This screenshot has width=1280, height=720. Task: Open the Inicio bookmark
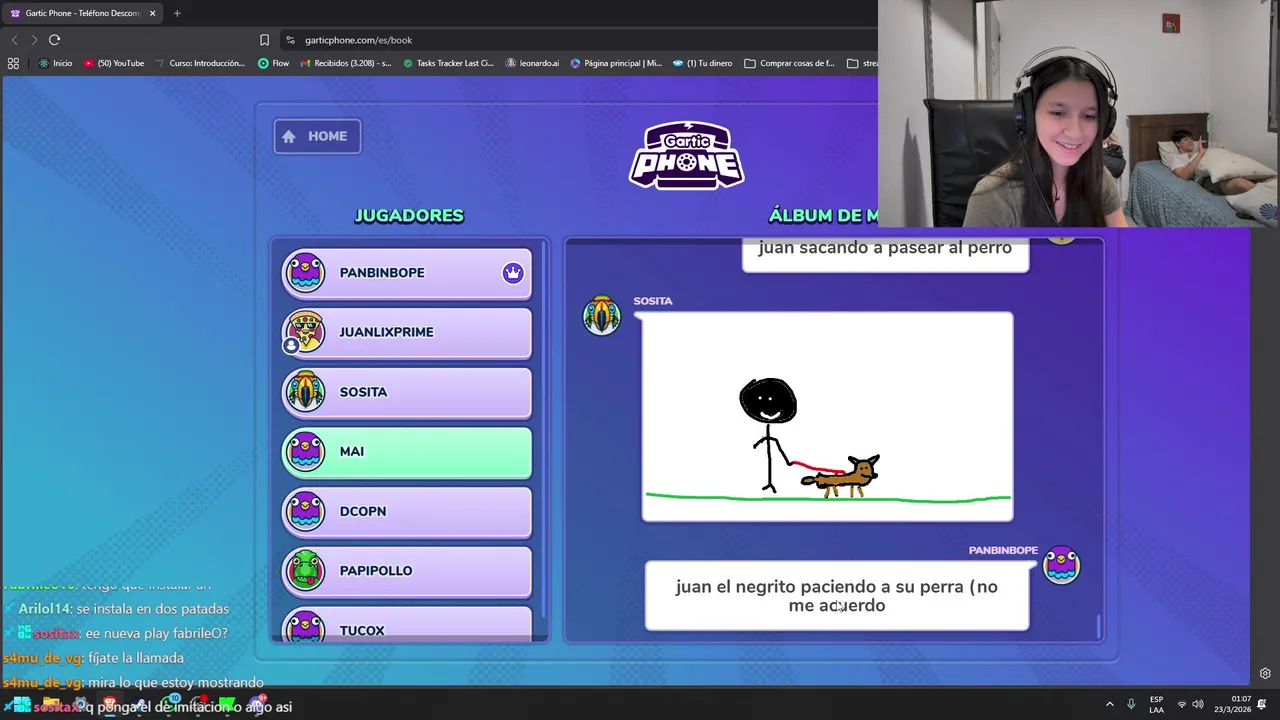click(x=55, y=63)
